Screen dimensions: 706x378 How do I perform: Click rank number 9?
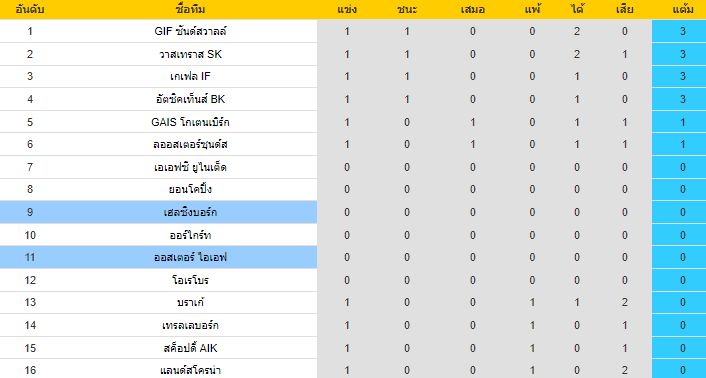30,212
